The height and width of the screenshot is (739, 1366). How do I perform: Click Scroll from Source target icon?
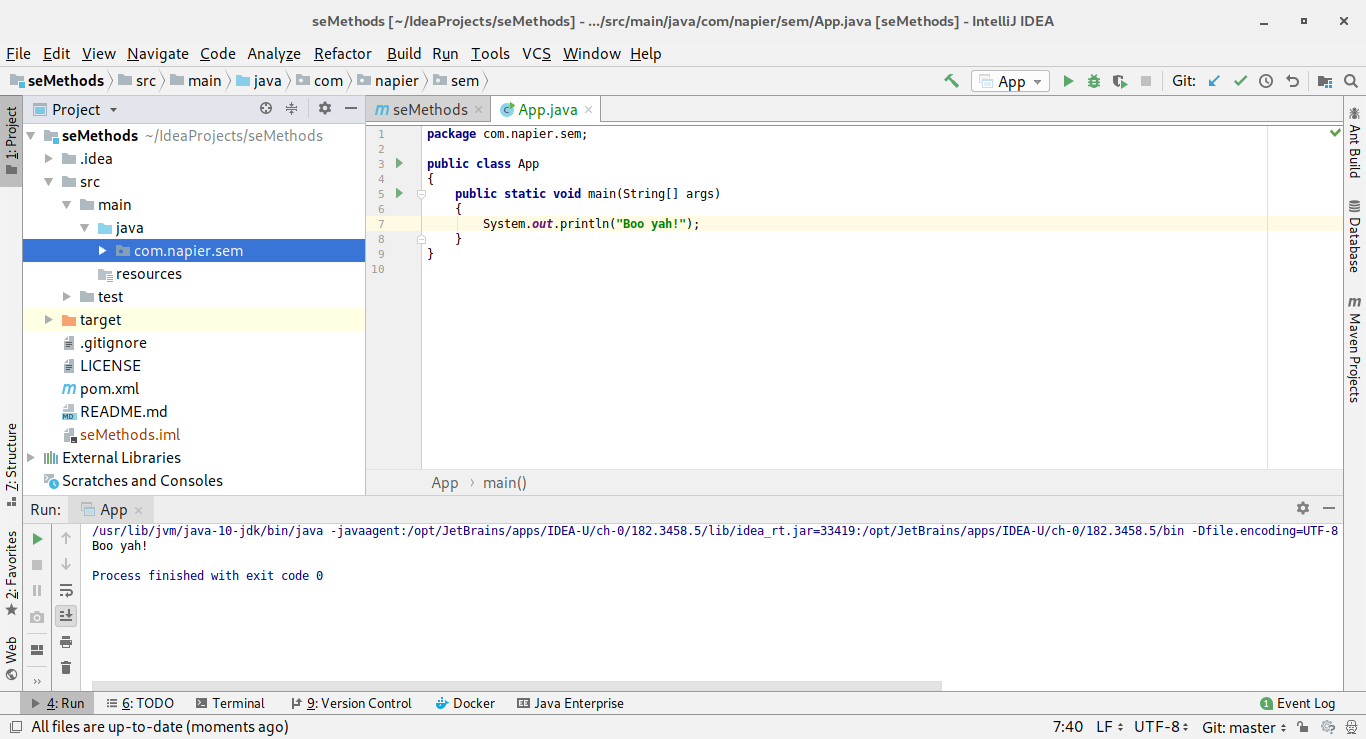(266, 109)
